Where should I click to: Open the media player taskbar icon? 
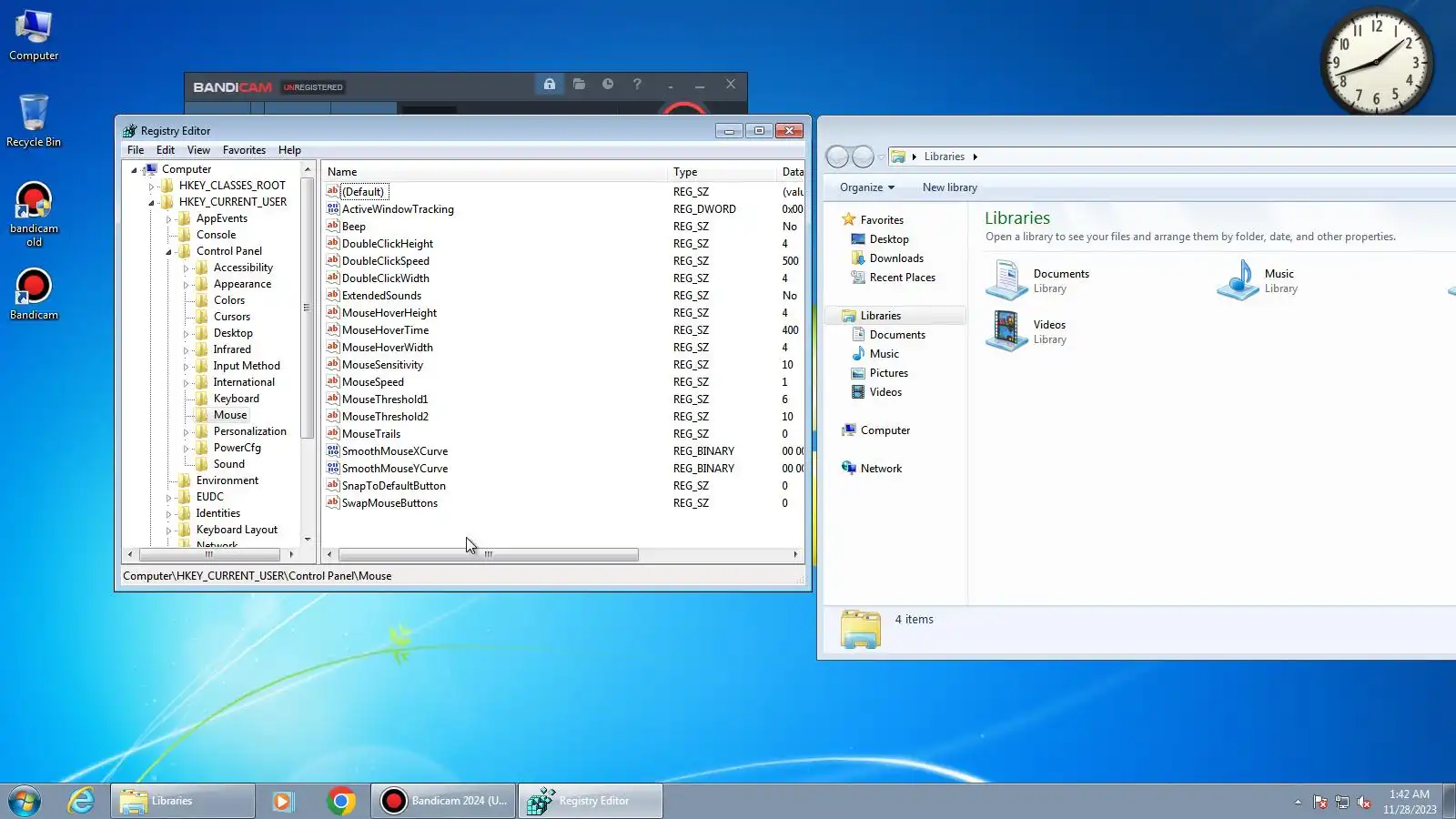[283, 801]
